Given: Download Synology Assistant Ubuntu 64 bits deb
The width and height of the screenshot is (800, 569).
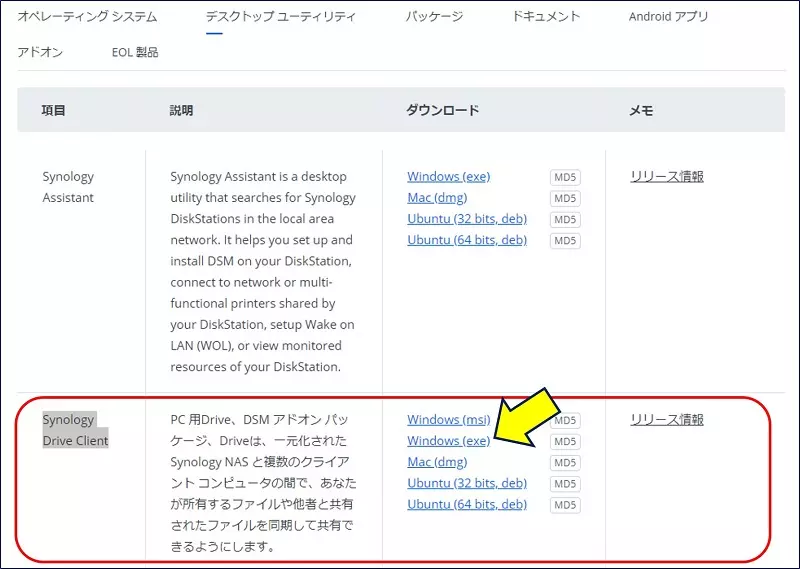Looking at the screenshot, I should (467, 240).
